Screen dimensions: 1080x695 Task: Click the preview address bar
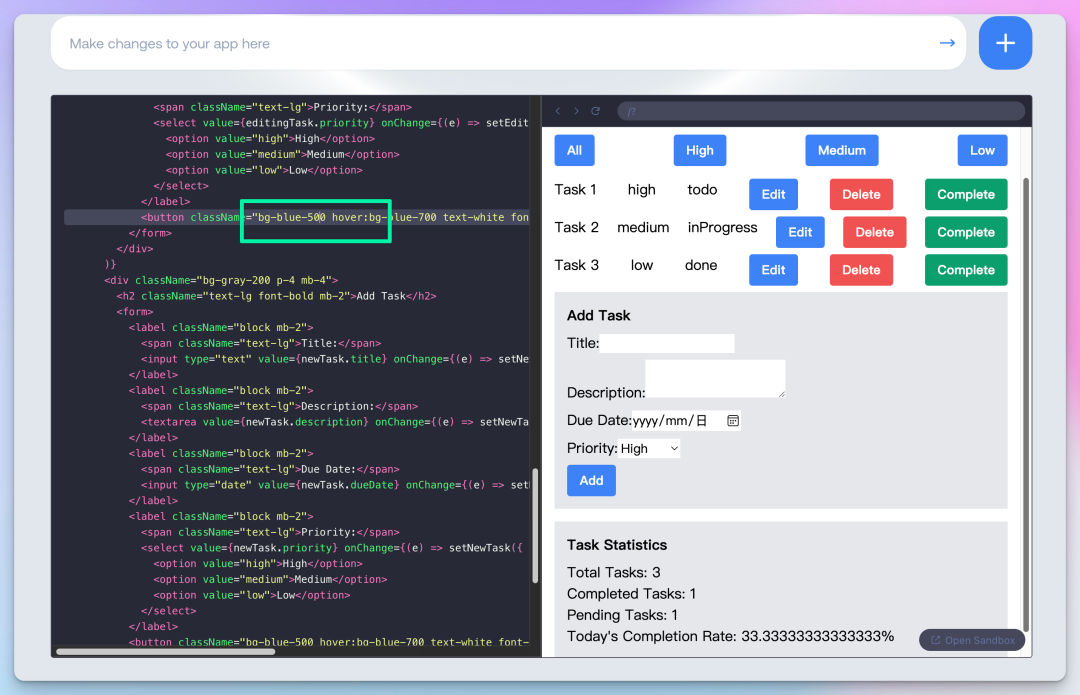click(x=820, y=110)
